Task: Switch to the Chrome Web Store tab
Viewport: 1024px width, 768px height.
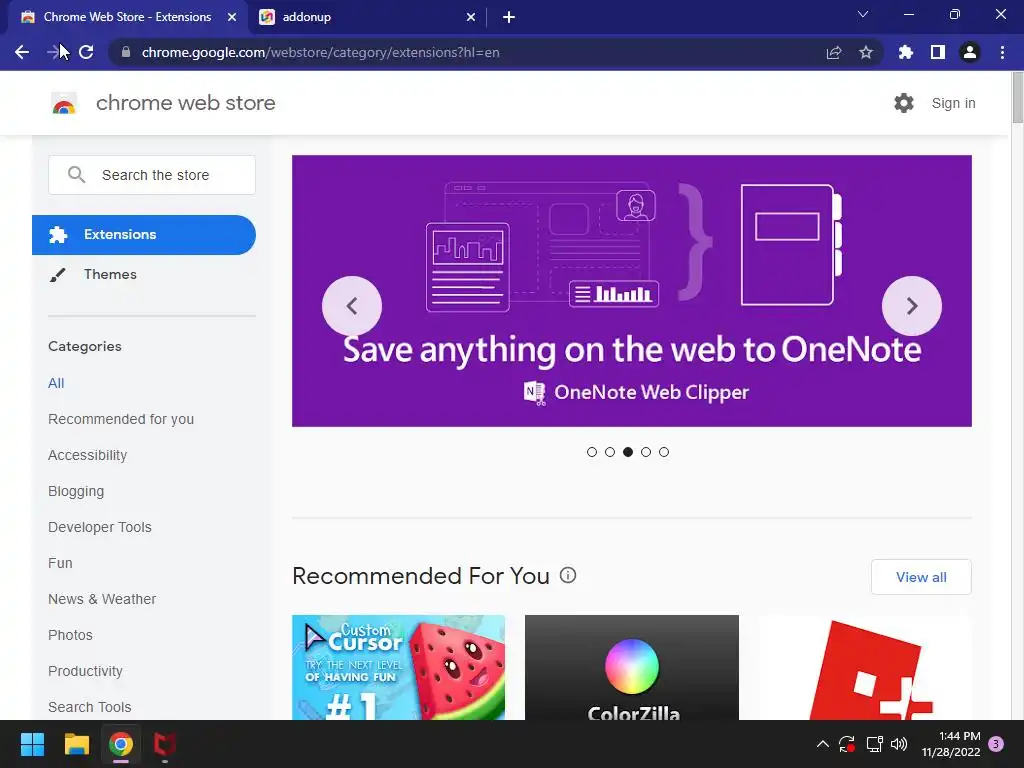Action: click(x=128, y=17)
